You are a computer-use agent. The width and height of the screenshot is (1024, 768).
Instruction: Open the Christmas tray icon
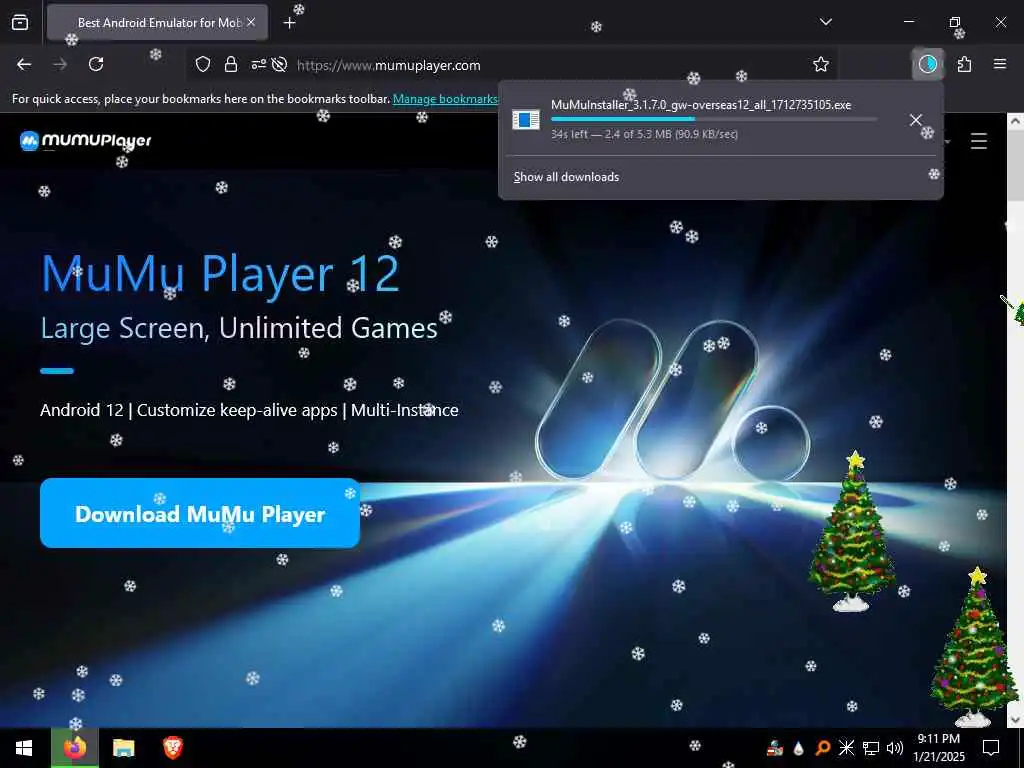point(775,748)
